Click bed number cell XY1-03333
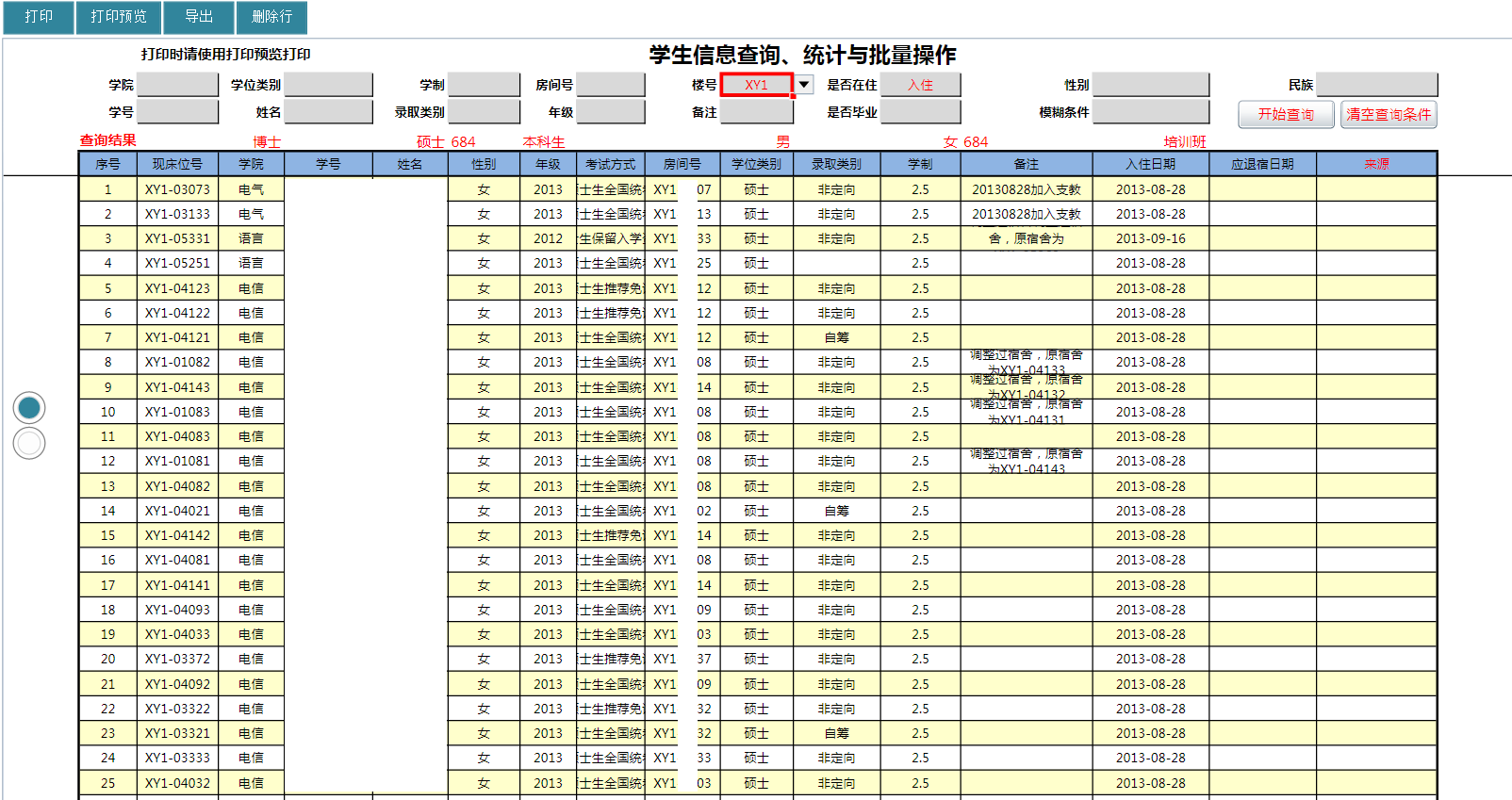 177,758
